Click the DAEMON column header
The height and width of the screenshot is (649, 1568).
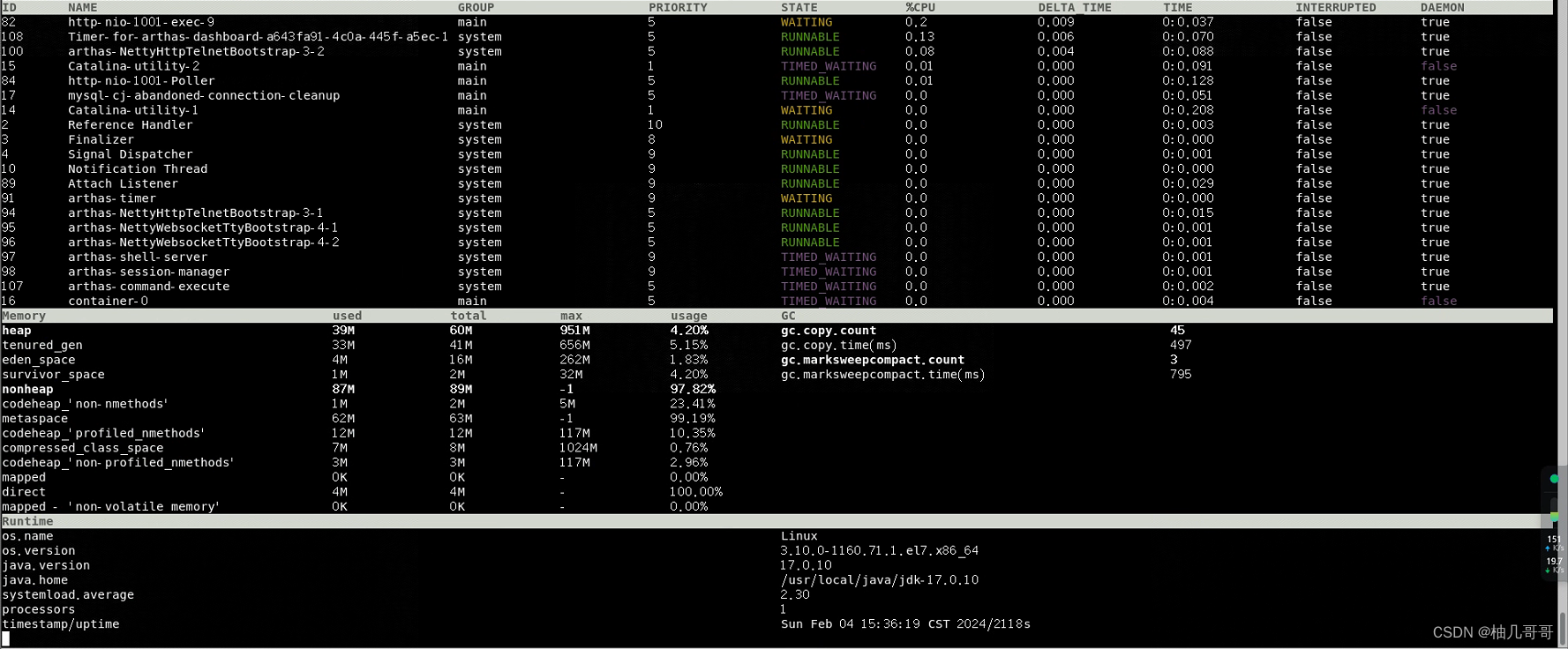[x=1443, y=7]
